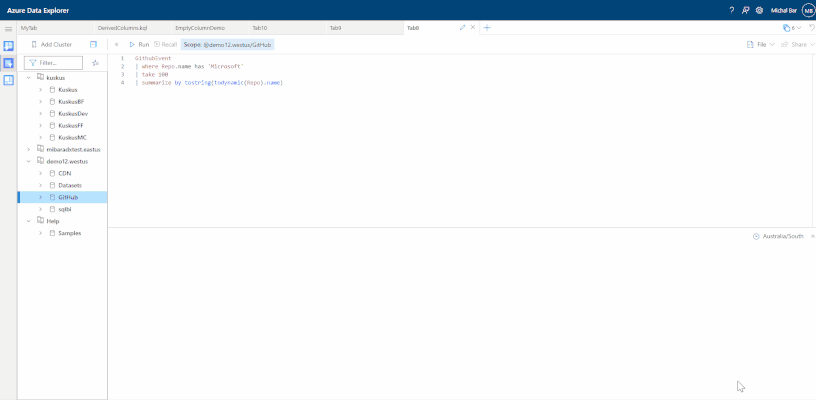Collapse all connections tree icon
The image size is (816, 400).
click(93, 45)
